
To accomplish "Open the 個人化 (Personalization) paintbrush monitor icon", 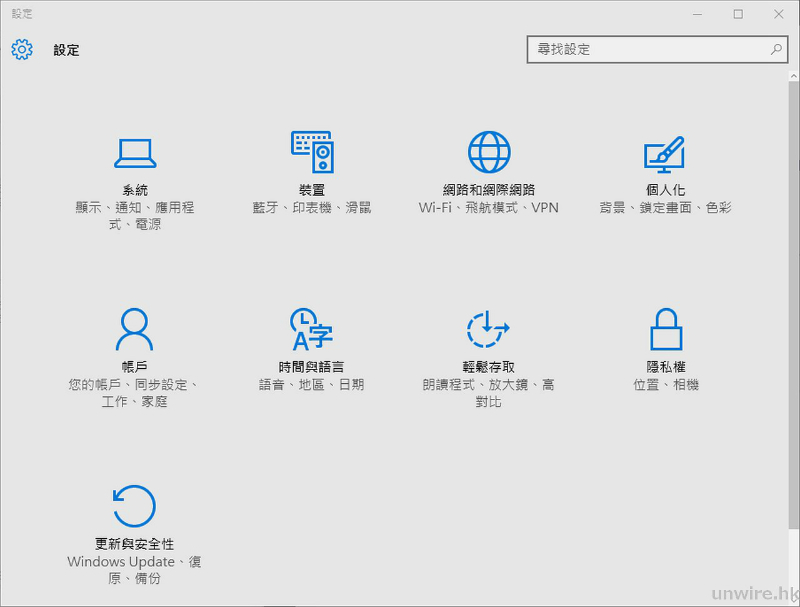I will (664, 155).
